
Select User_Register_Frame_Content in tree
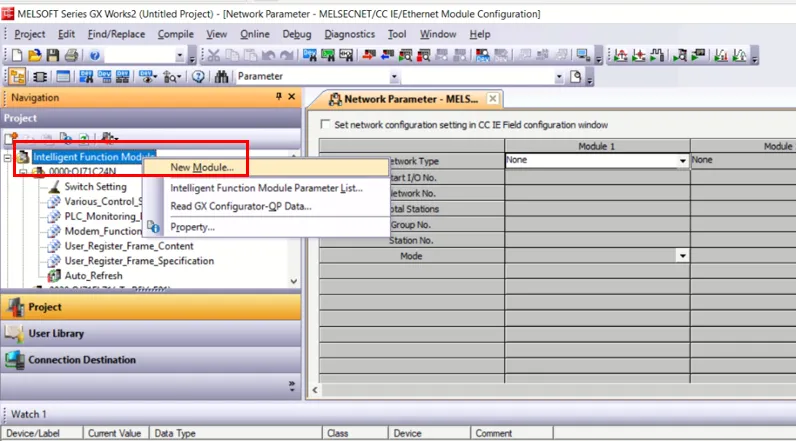tap(129, 246)
